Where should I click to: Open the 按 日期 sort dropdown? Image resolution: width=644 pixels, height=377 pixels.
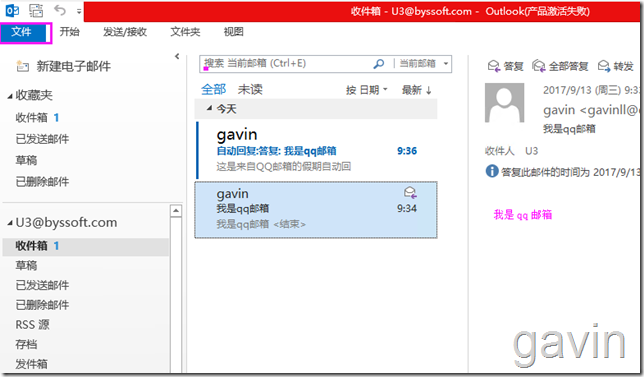coord(367,90)
